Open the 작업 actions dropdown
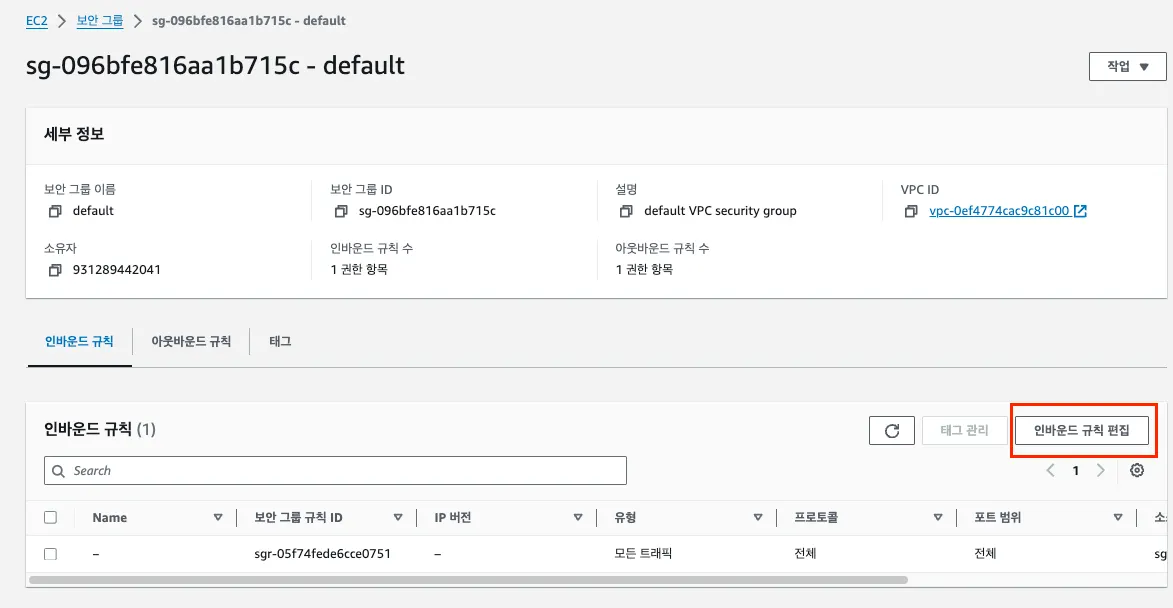 pyautogui.click(x=1127, y=67)
